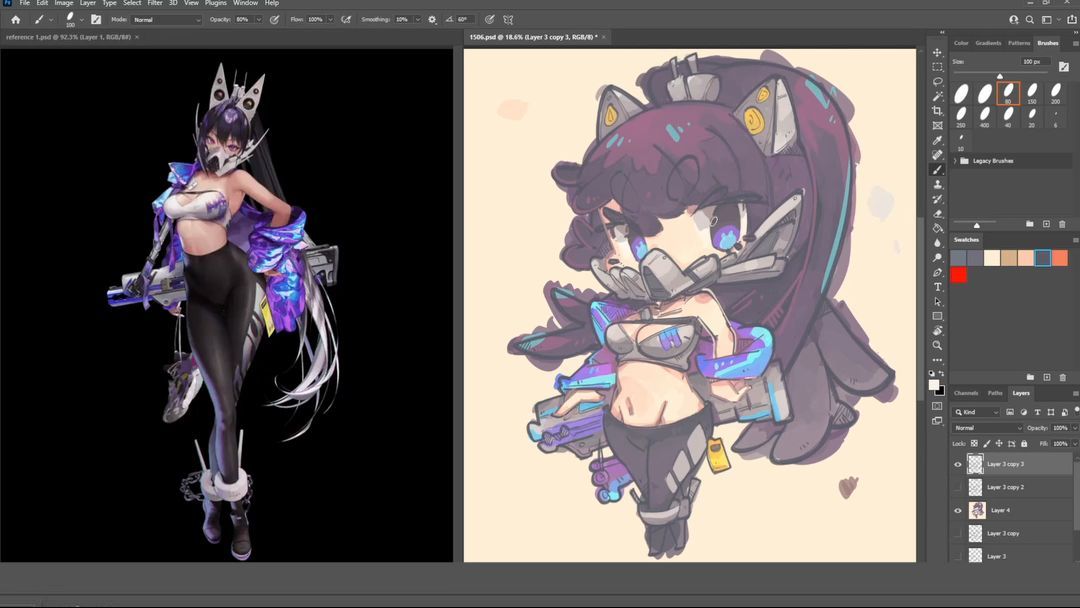Switch to the reference 1.psd document tab
Viewport: 1080px width, 608px height.
tap(68, 37)
